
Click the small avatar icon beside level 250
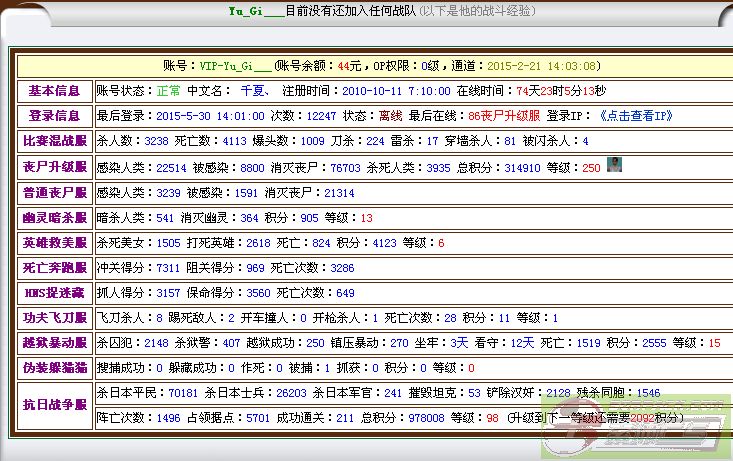click(614, 165)
